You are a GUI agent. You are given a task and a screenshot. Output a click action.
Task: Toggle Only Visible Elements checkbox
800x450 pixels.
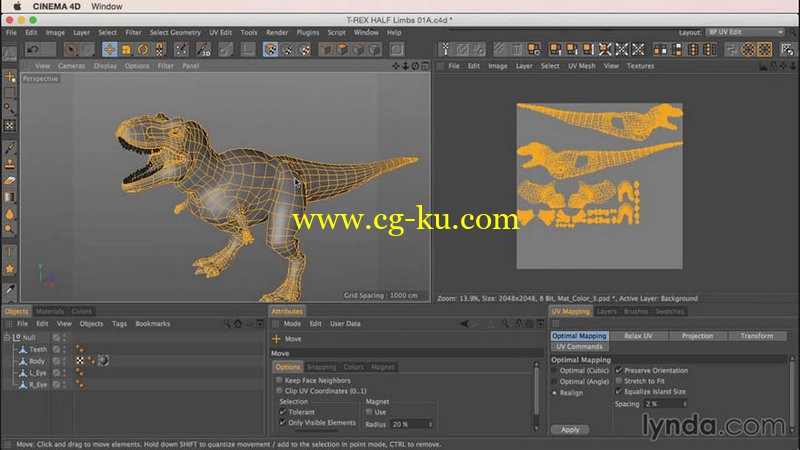tap(283, 422)
